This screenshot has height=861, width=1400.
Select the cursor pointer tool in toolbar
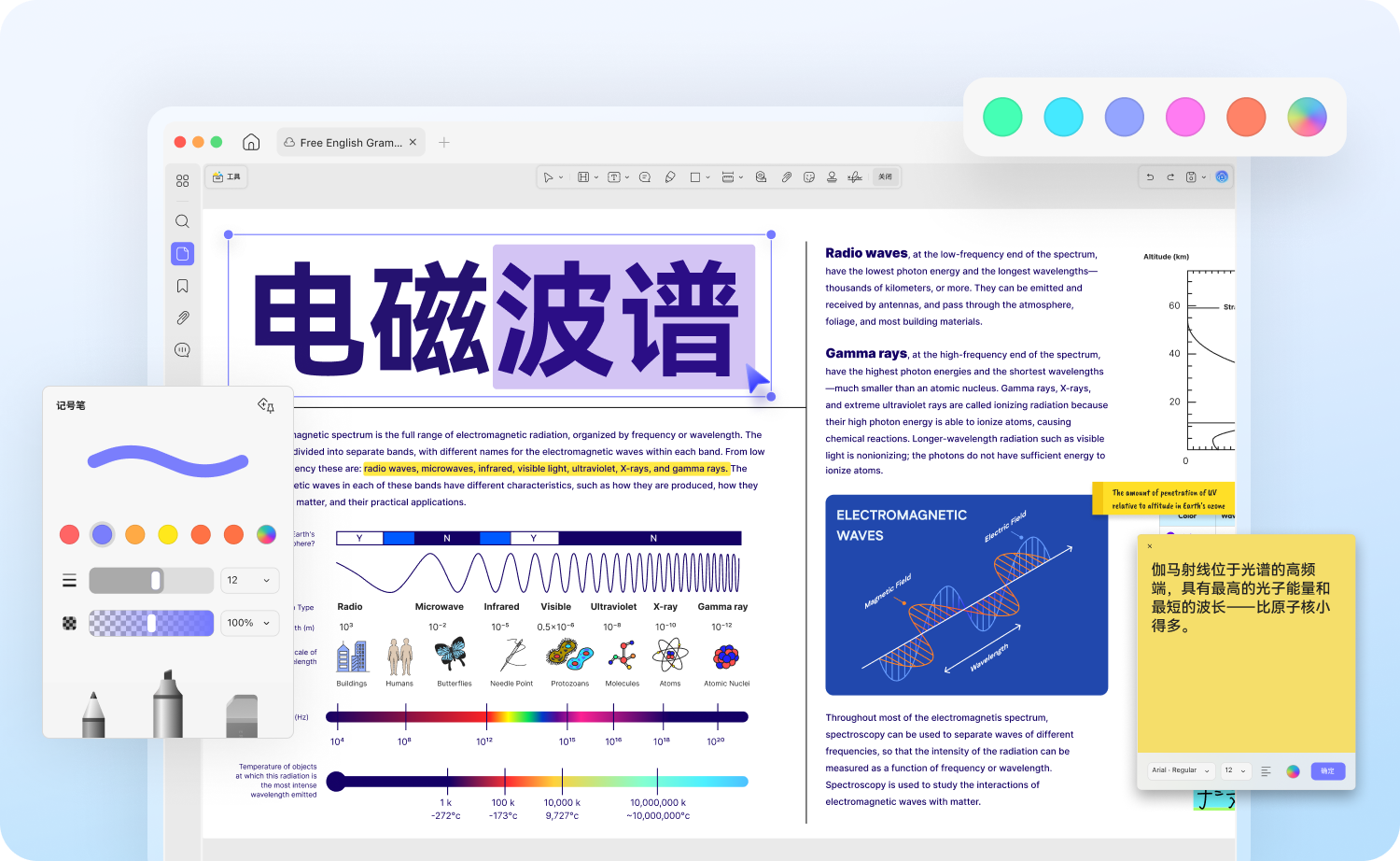pyautogui.click(x=549, y=177)
